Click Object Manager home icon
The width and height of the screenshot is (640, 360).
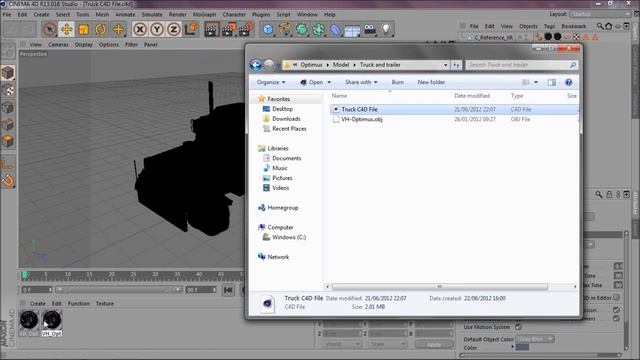click(x=609, y=26)
